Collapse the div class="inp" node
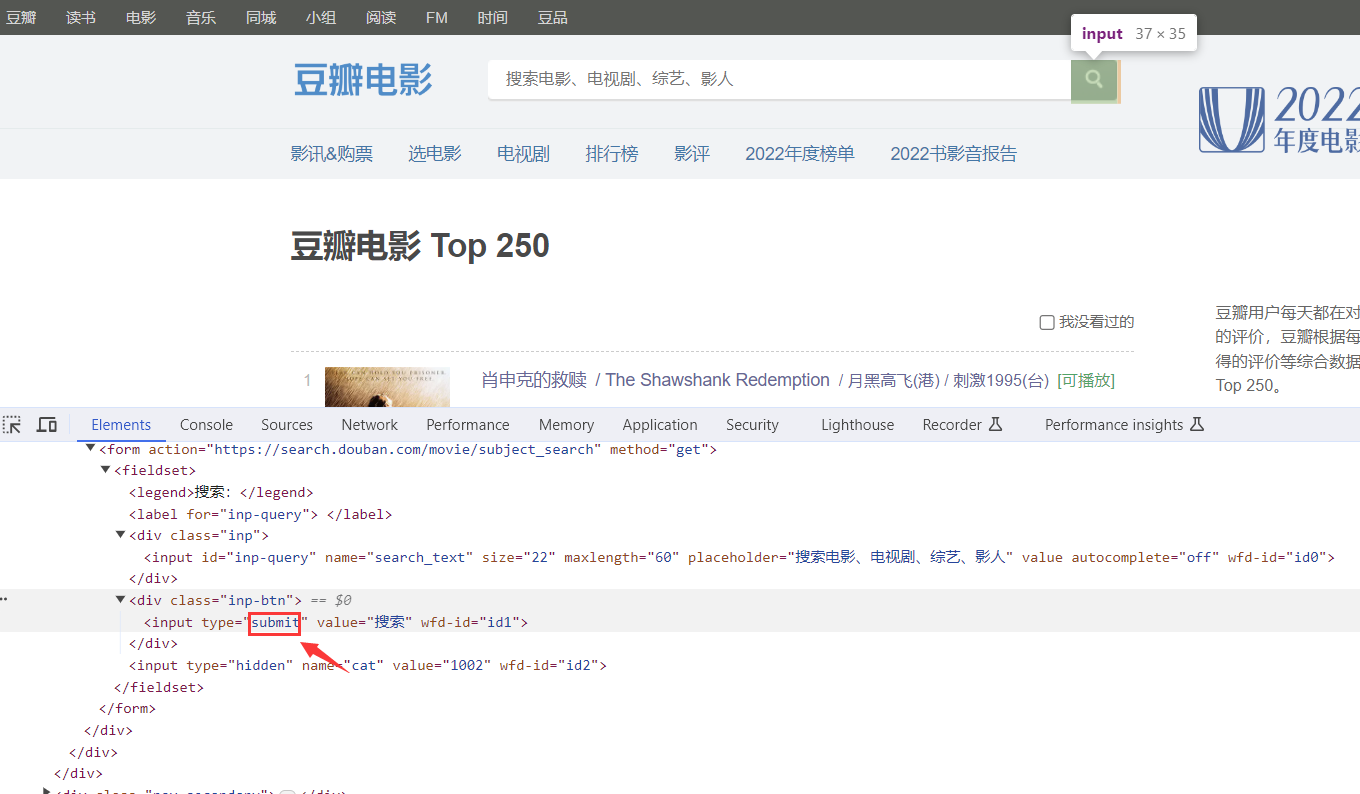 click(x=120, y=535)
